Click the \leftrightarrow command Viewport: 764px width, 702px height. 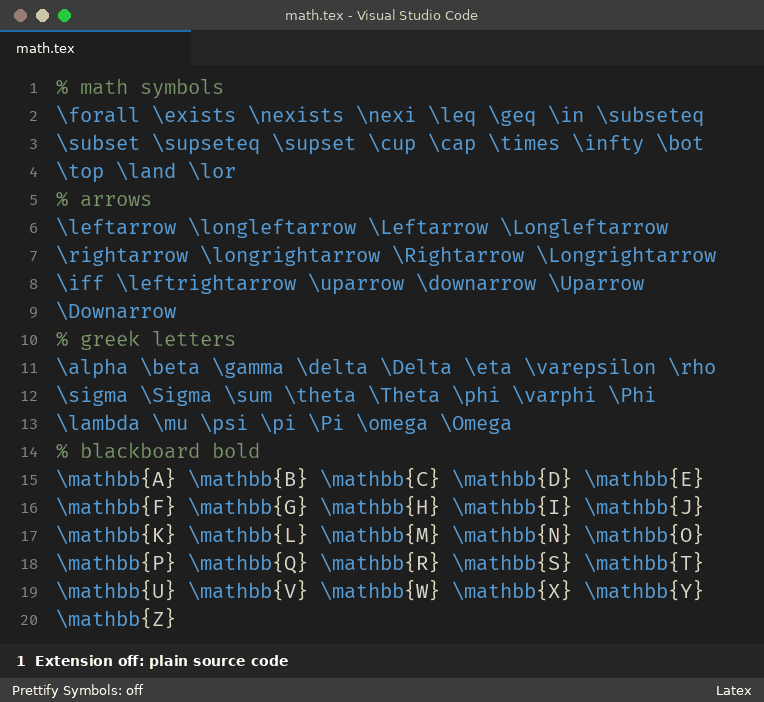[206, 284]
